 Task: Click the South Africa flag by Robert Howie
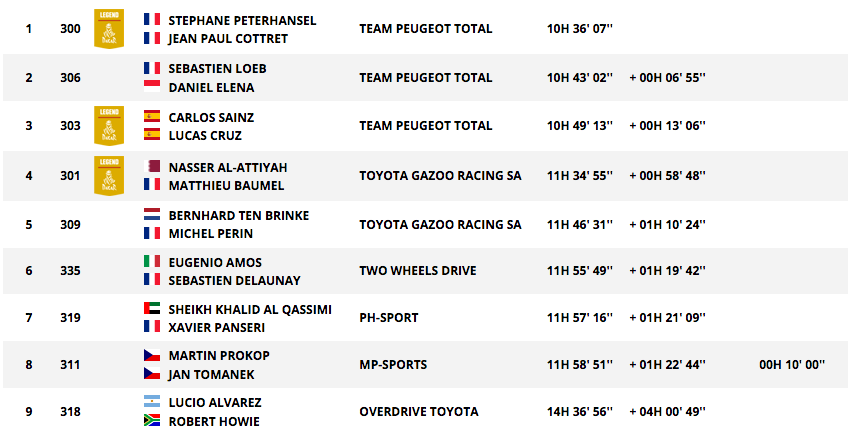click(x=152, y=421)
